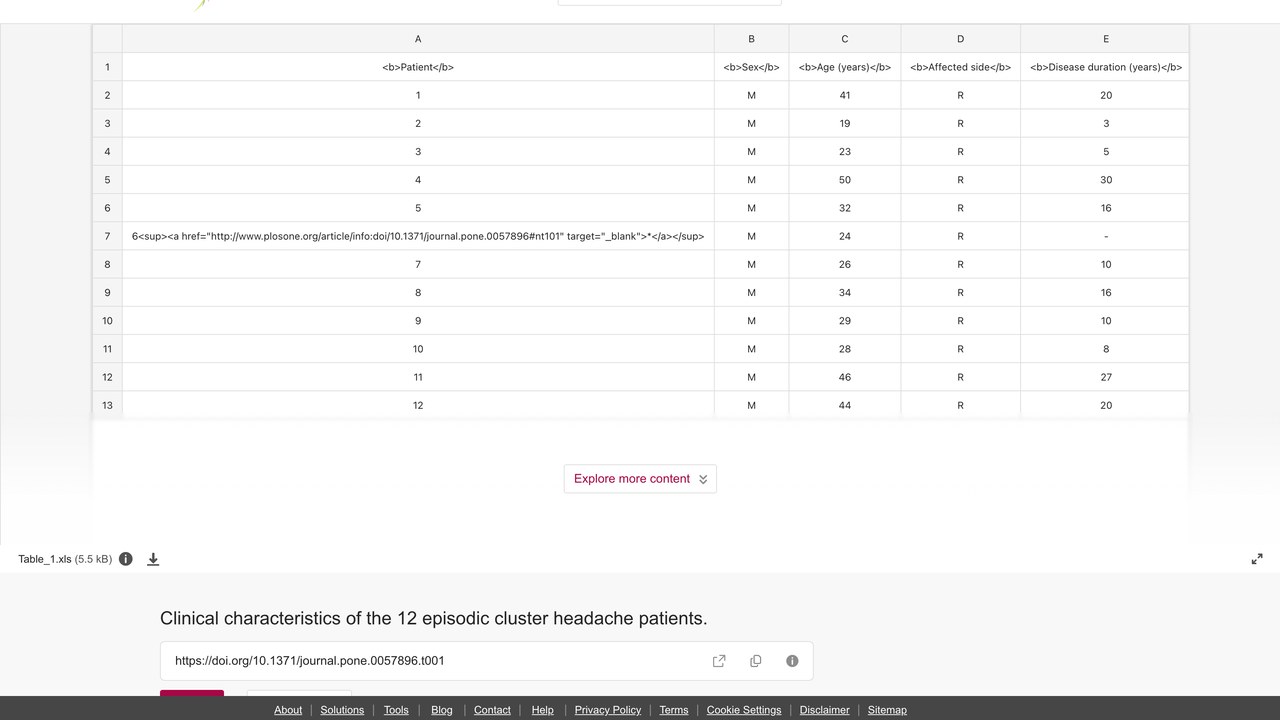
Task: Click the dash cell in row 7
Action: point(1105,236)
